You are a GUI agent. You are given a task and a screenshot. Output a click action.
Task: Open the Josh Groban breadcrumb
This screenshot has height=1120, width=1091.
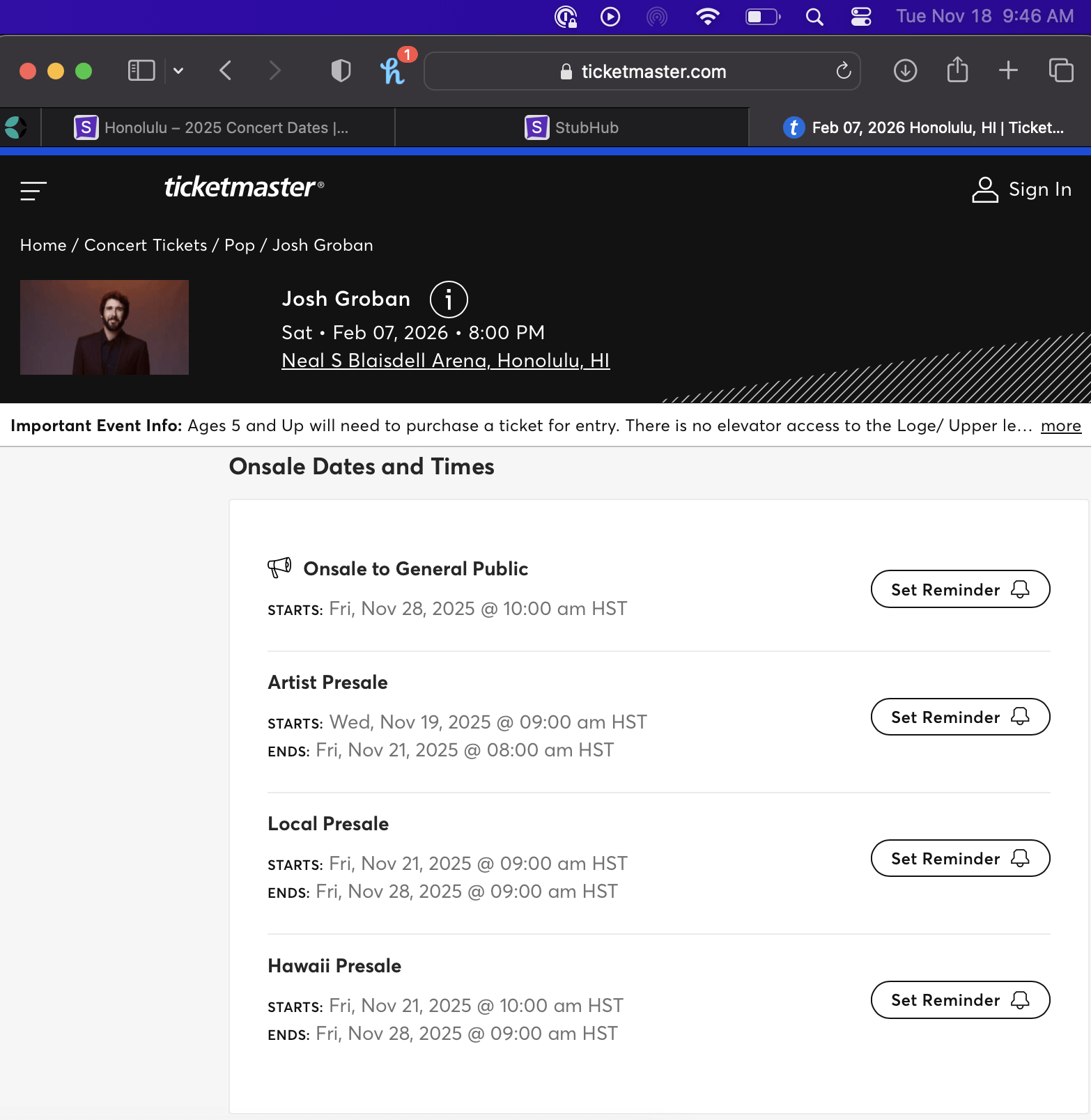[323, 245]
